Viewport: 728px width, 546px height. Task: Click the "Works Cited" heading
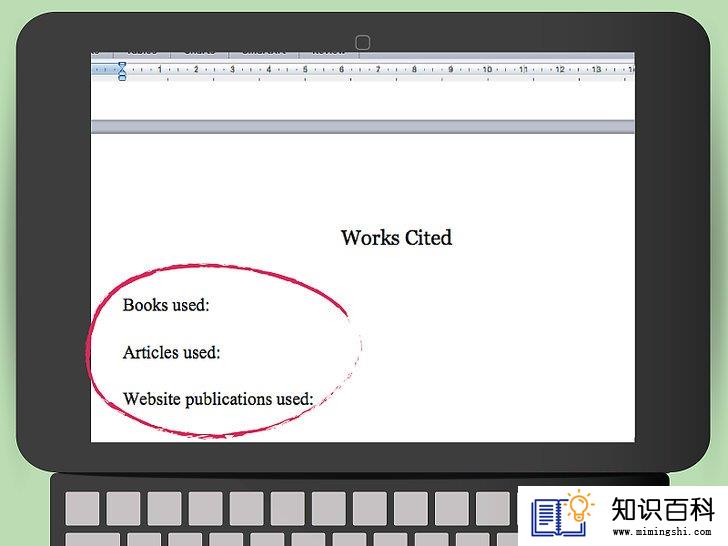[x=396, y=238]
